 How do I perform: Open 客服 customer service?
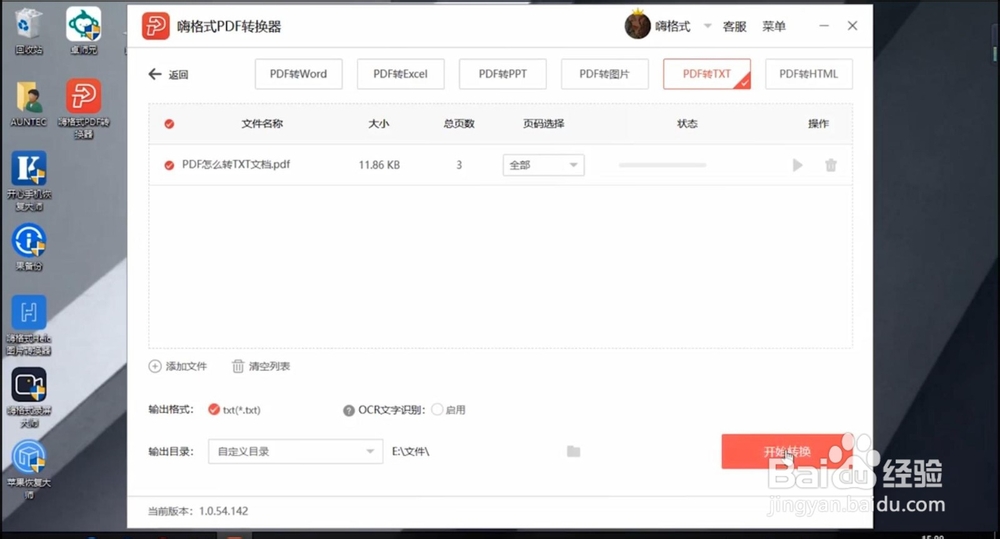click(x=734, y=26)
